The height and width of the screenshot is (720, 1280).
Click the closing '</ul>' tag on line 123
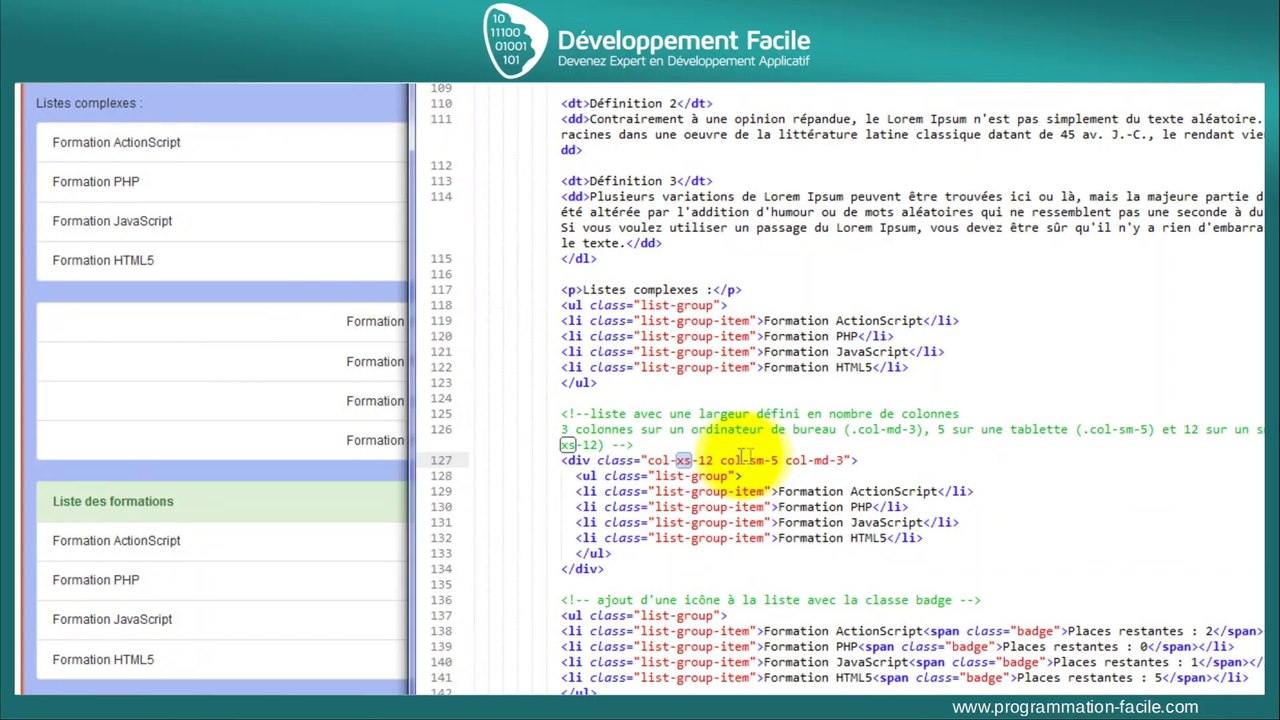coord(579,383)
